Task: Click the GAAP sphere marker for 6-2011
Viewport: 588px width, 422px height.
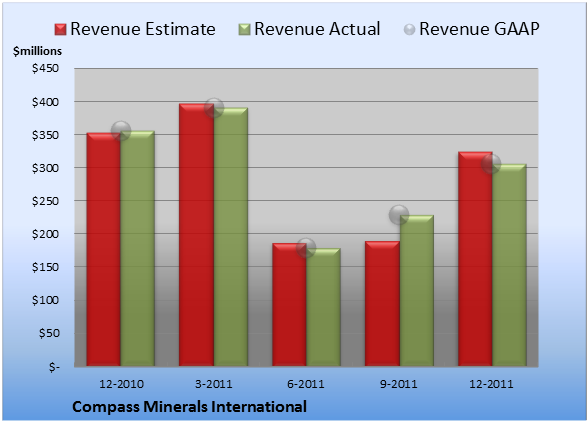Action: [306, 248]
